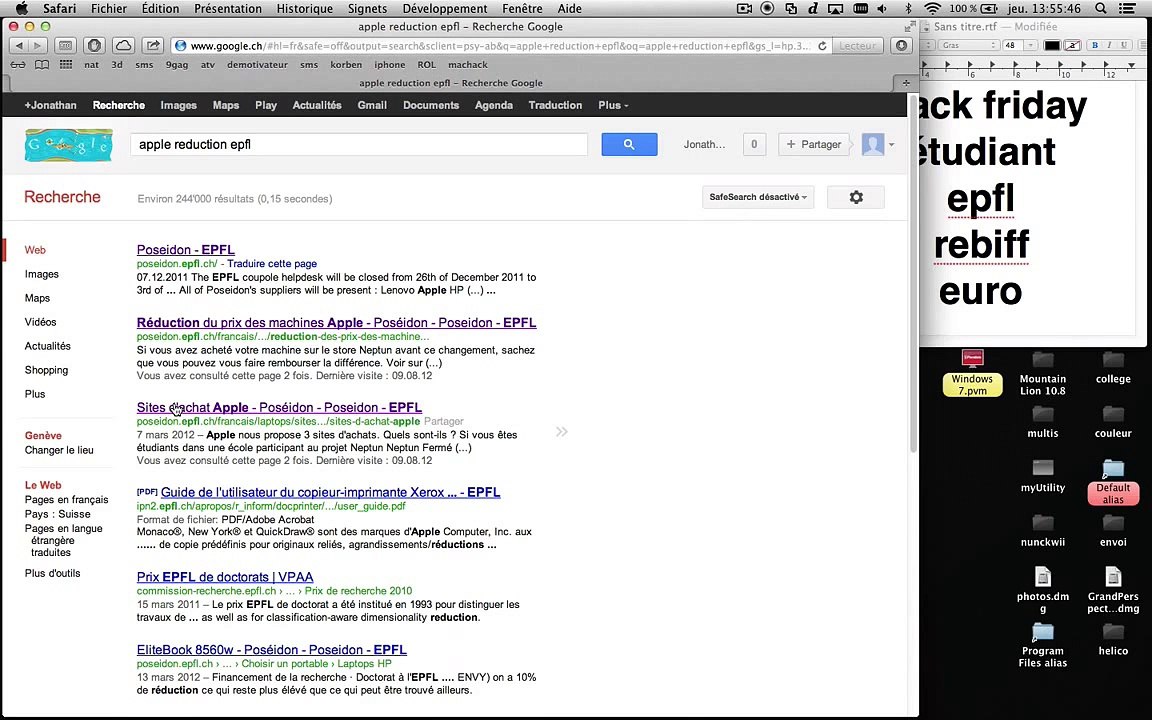Open Gmail from the Google bar
Viewport: 1152px width, 720px height.
pos(372,105)
